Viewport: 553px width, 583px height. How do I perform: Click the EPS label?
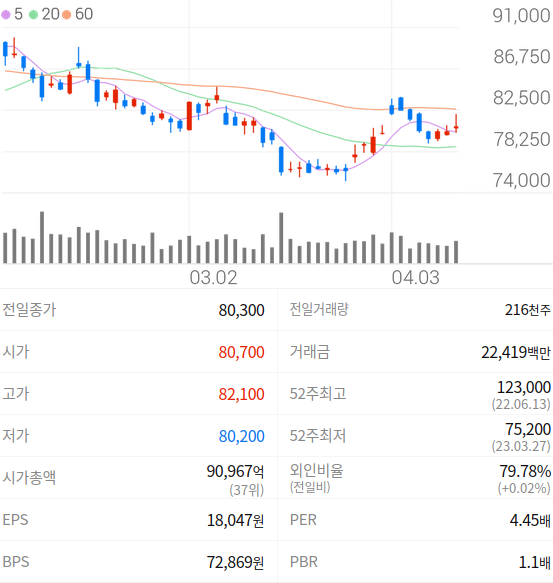(15, 520)
